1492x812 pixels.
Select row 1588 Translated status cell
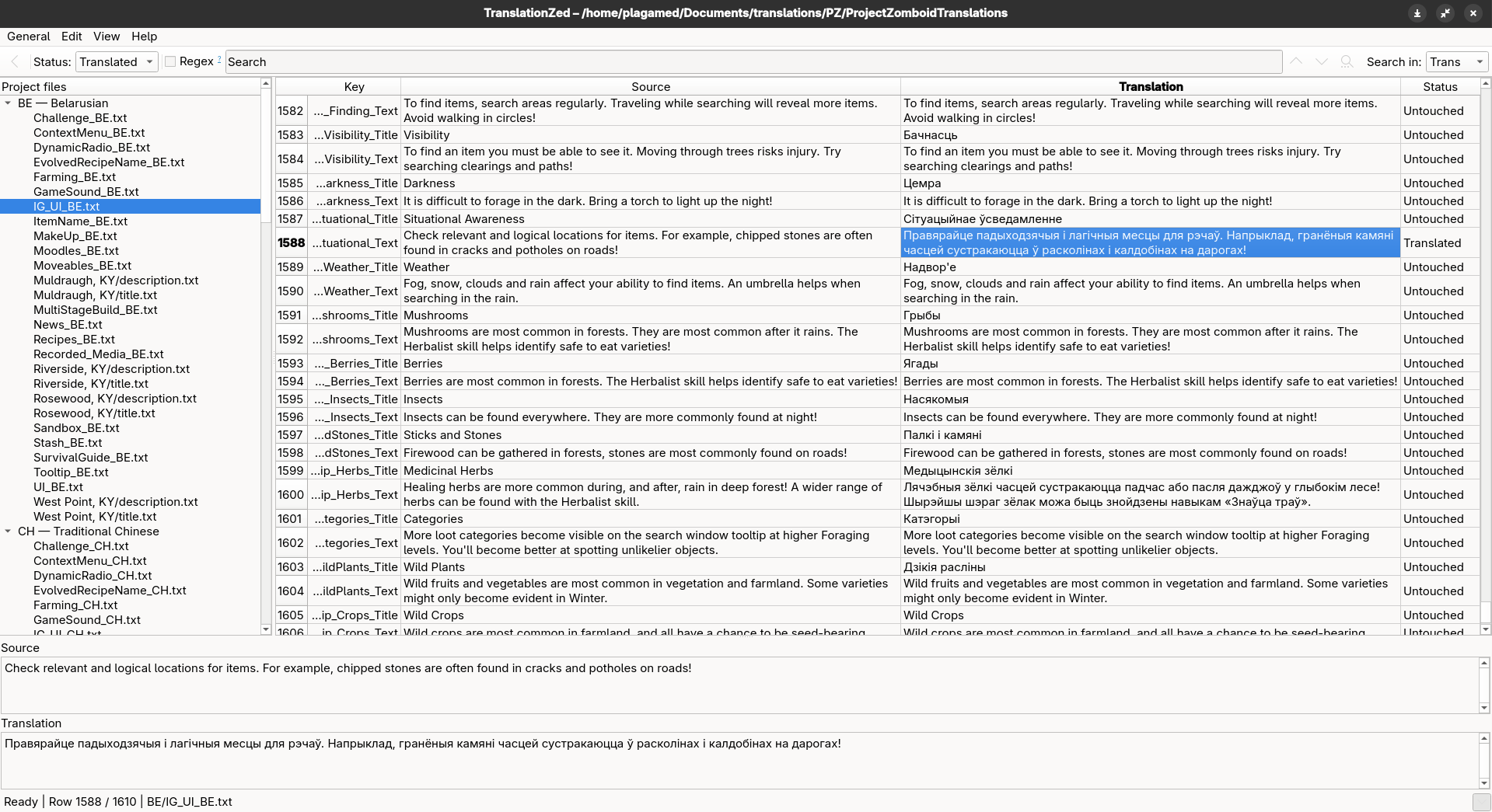[x=1440, y=243]
